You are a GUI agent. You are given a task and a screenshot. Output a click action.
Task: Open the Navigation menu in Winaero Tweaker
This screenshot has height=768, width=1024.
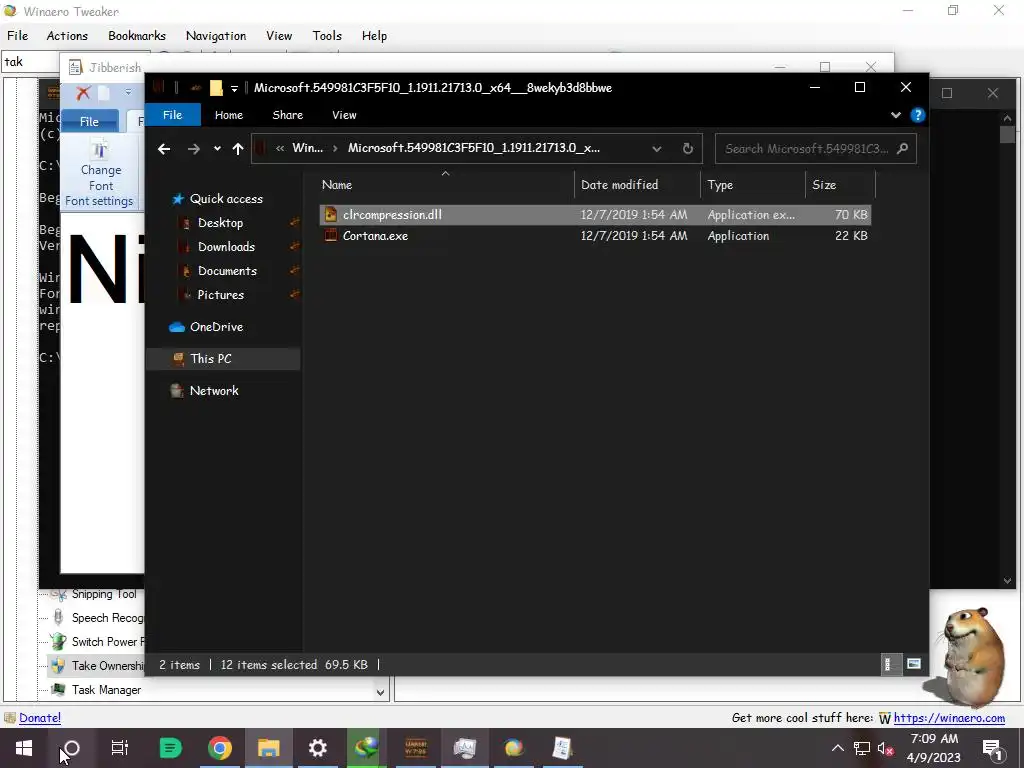(x=216, y=36)
